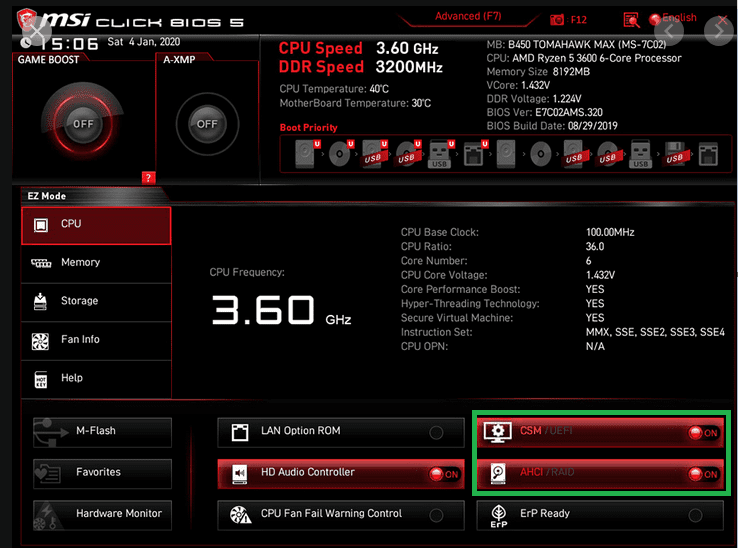
Task: Select the UEFI USB hard disk boot device
Action: [375, 153]
